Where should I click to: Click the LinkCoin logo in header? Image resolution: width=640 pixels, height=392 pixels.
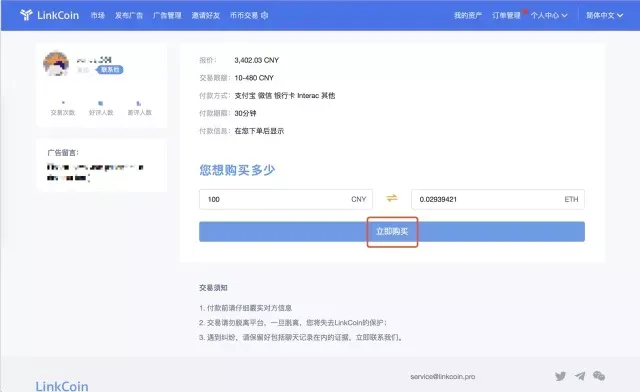click(49, 15)
